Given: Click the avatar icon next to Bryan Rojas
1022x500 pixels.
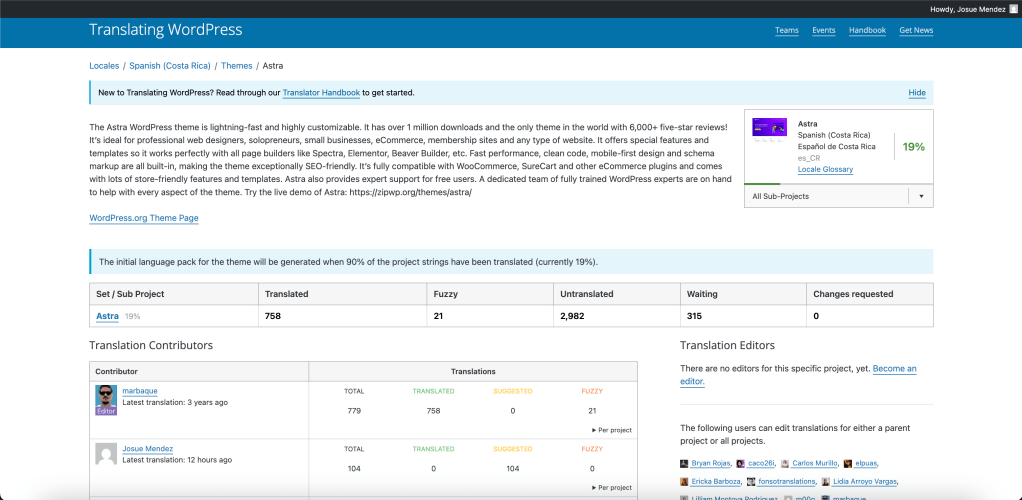Looking at the screenshot, I should pyautogui.click(x=684, y=464).
